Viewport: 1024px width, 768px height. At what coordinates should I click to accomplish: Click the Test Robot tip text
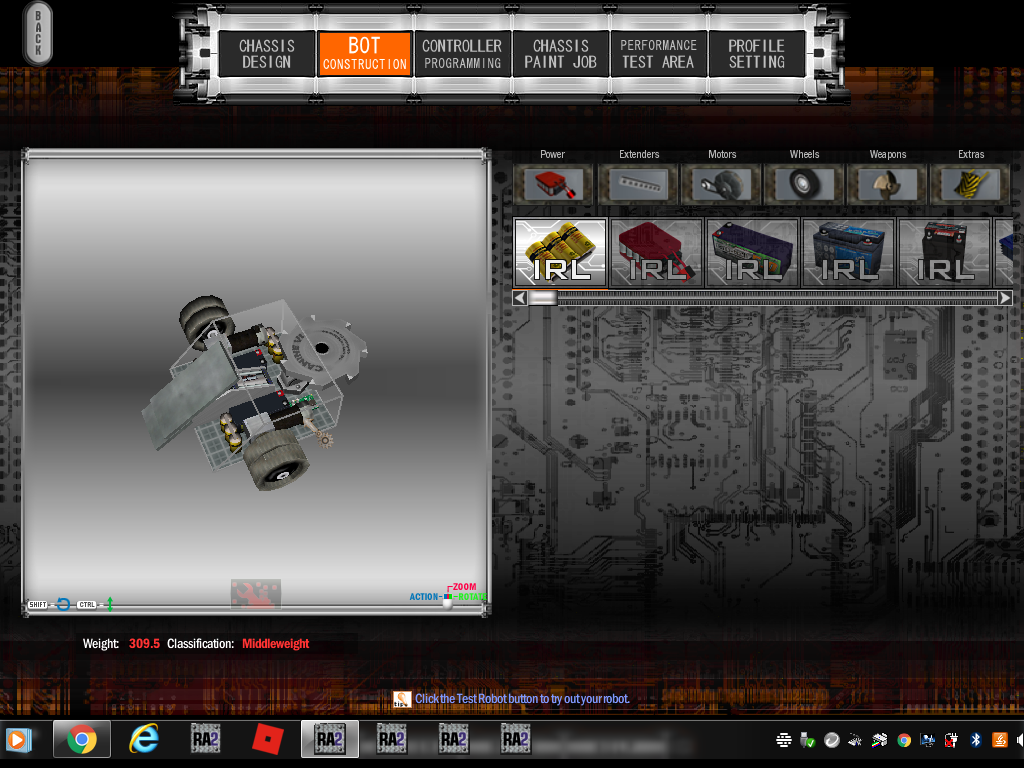click(x=522, y=699)
